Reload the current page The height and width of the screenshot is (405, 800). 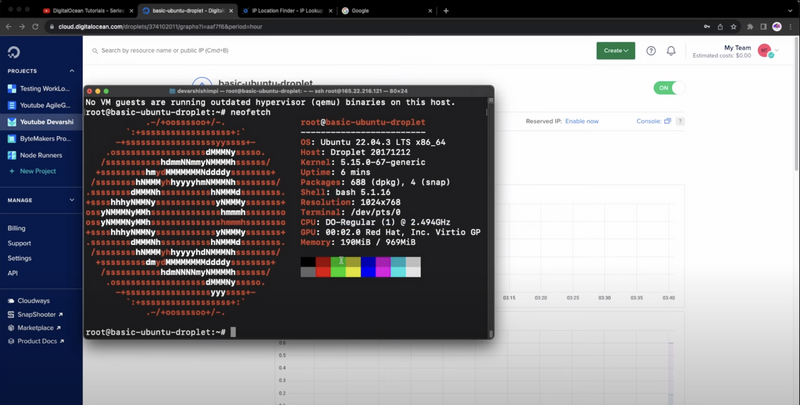tap(35, 27)
